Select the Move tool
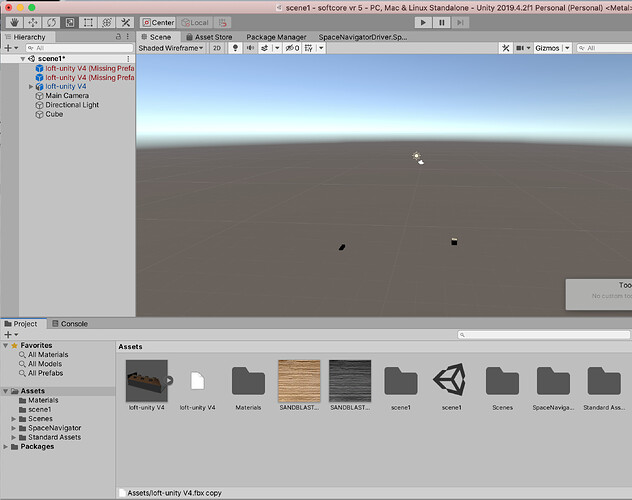 tap(33, 23)
